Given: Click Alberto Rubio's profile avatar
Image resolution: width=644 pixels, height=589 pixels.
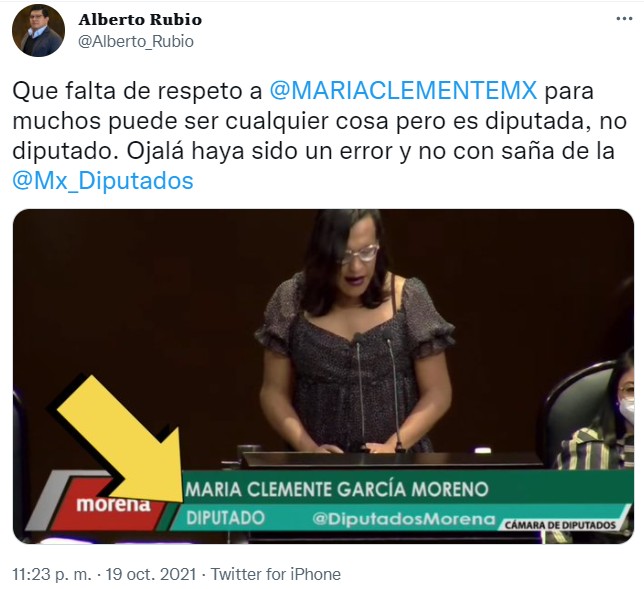Looking at the screenshot, I should tap(38, 30).
